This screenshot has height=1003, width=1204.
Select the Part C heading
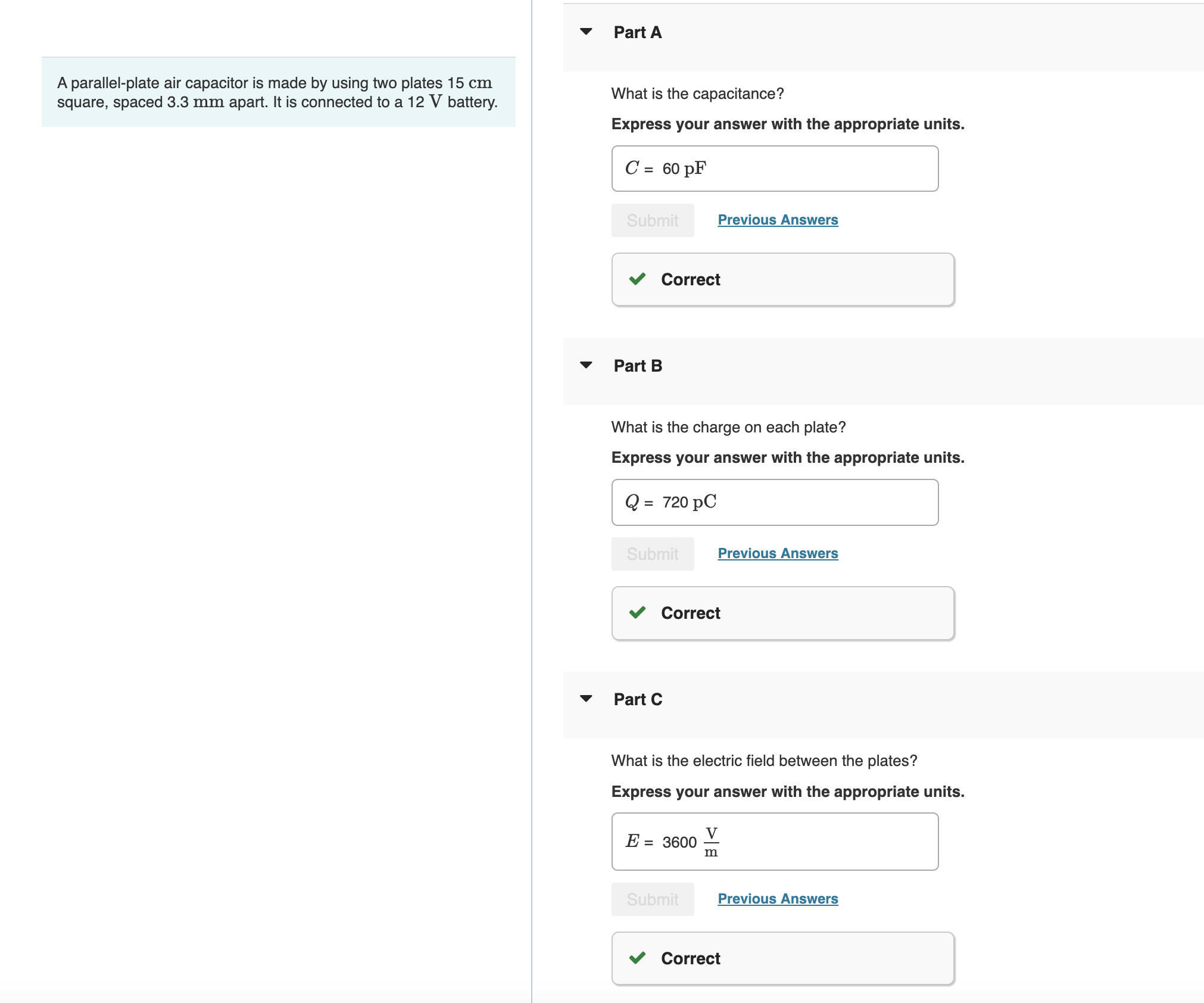pyautogui.click(x=638, y=699)
